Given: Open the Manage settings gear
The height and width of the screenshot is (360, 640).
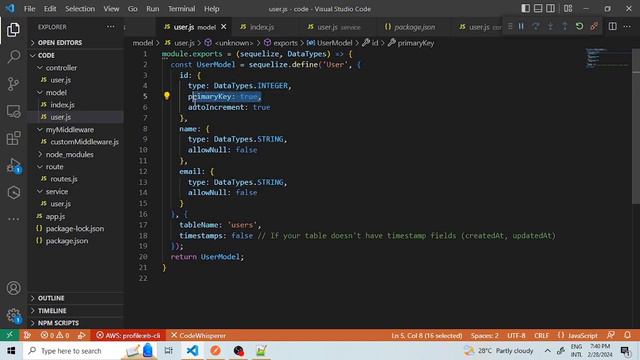Looking at the screenshot, I should pyautogui.click(x=13, y=315).
